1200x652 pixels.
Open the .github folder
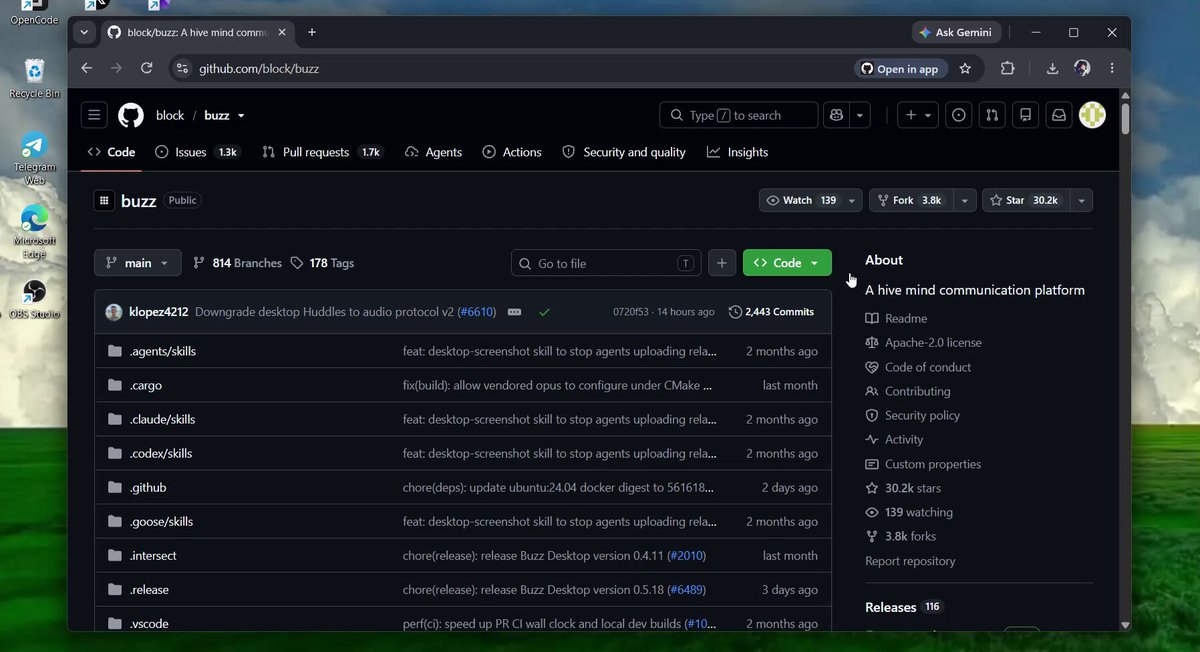148,487
